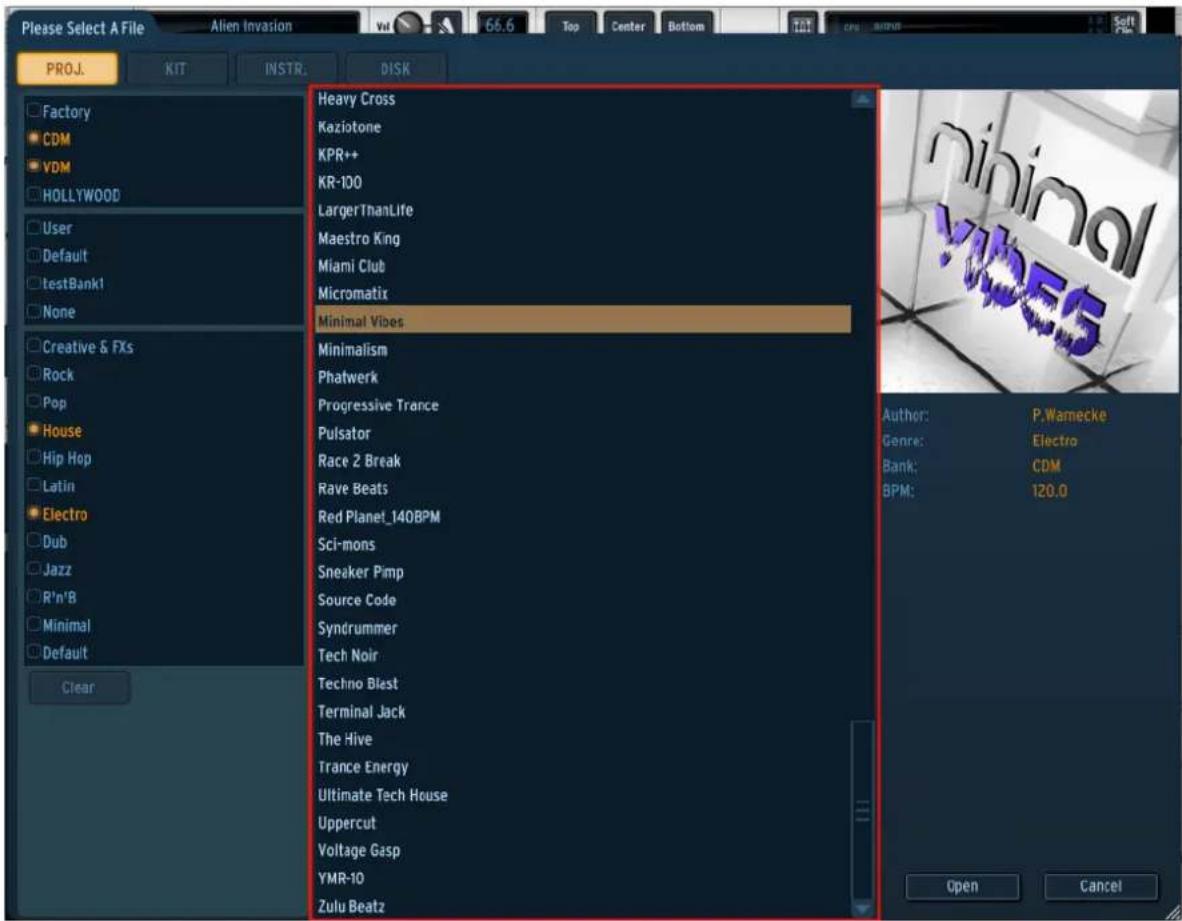Enable the Factory bank checkbox

[x=34, y=111]
